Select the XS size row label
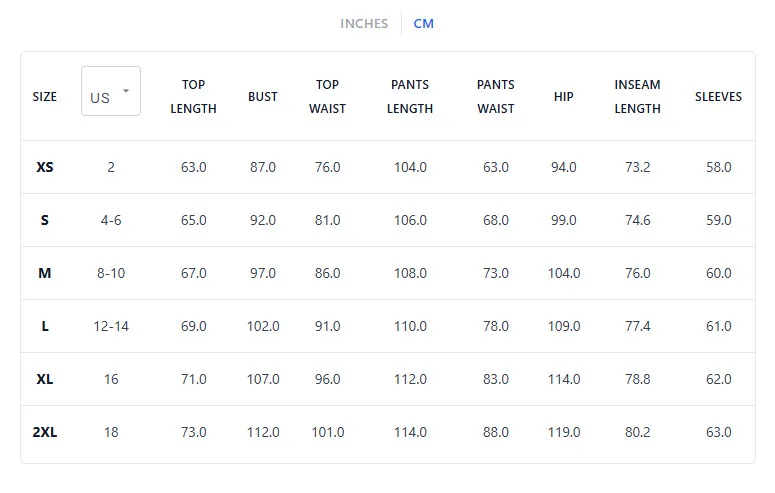The height and width of the screenshot is (493, 775). tap(44, 167)
